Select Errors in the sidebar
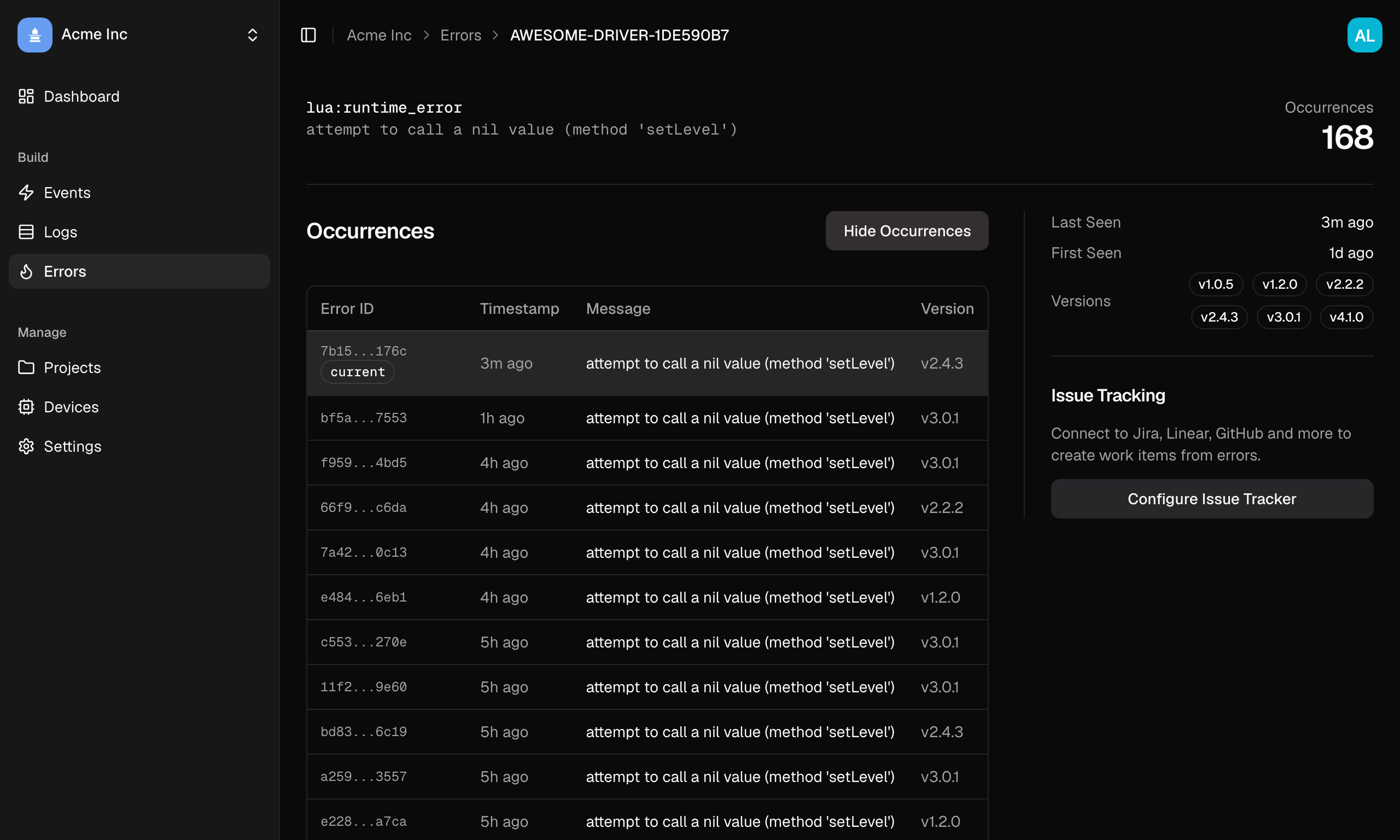Image resolution: width=1400 pixels, height=840 pixels. pos(139,272)
